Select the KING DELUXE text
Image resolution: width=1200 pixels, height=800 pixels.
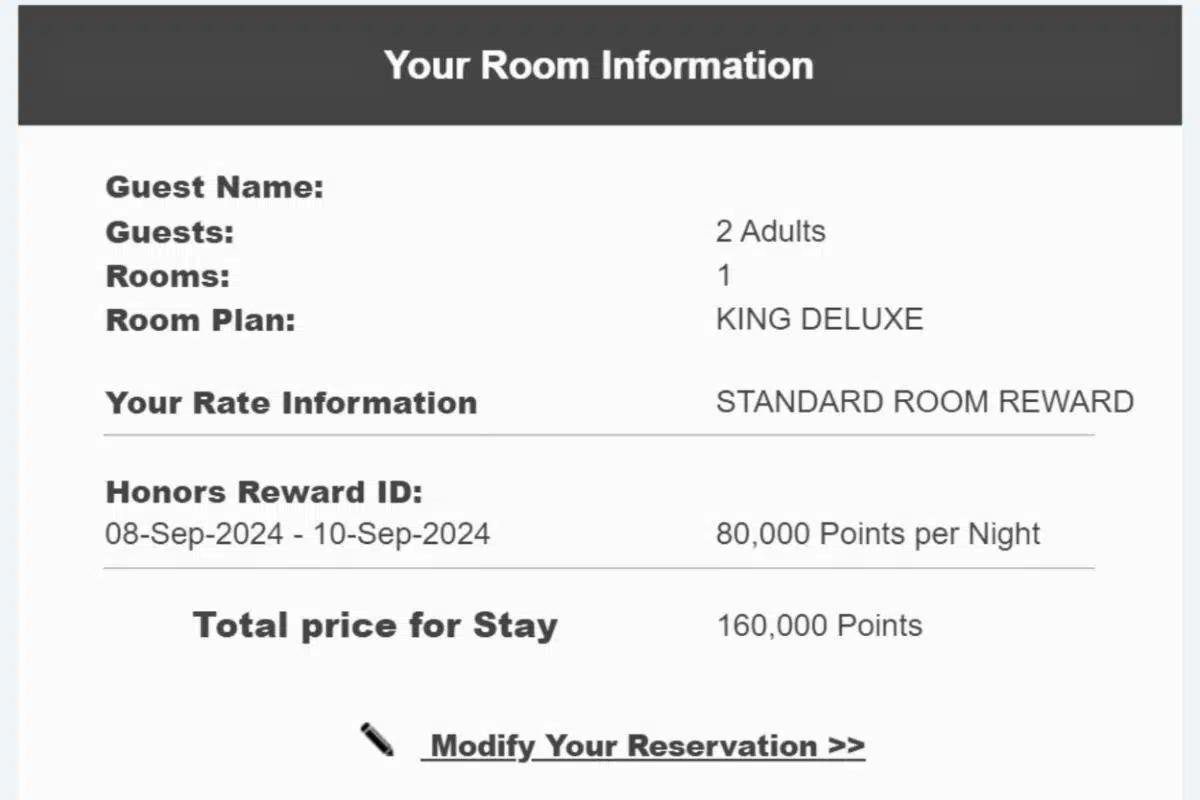click(819, 320)
